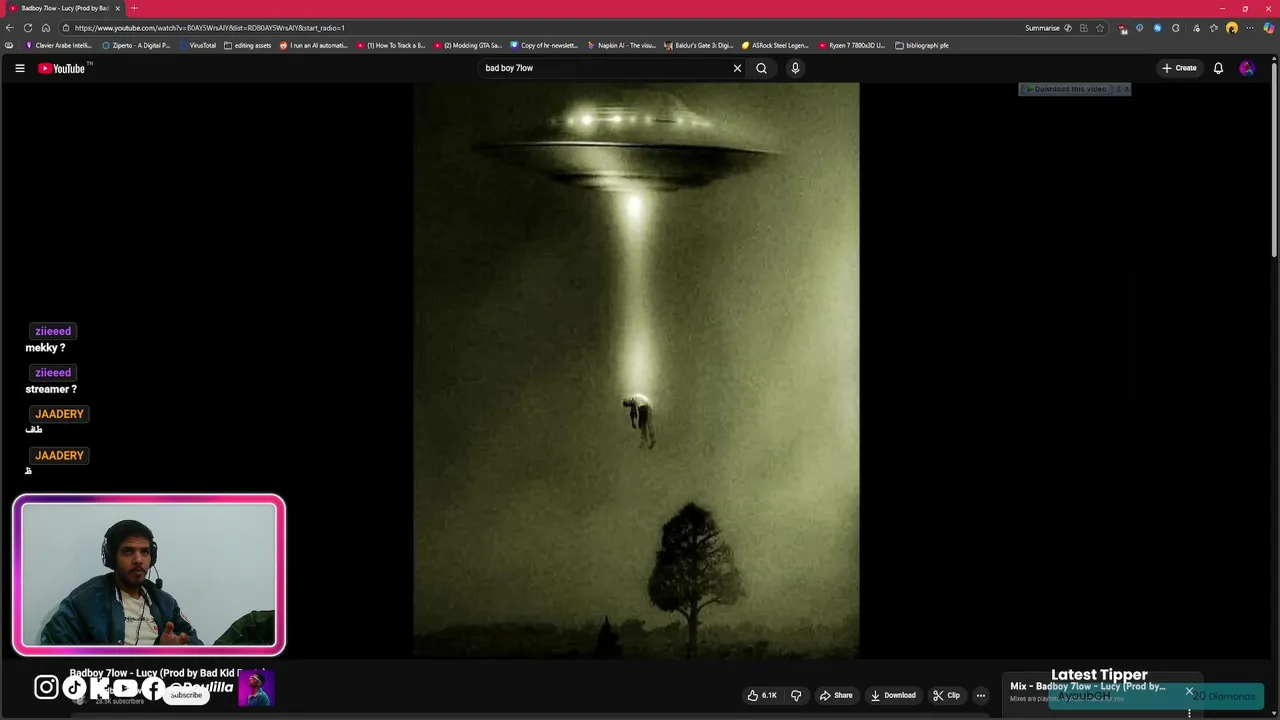
Task: Click the Facebook icon in the overlay
Action: 153,687
